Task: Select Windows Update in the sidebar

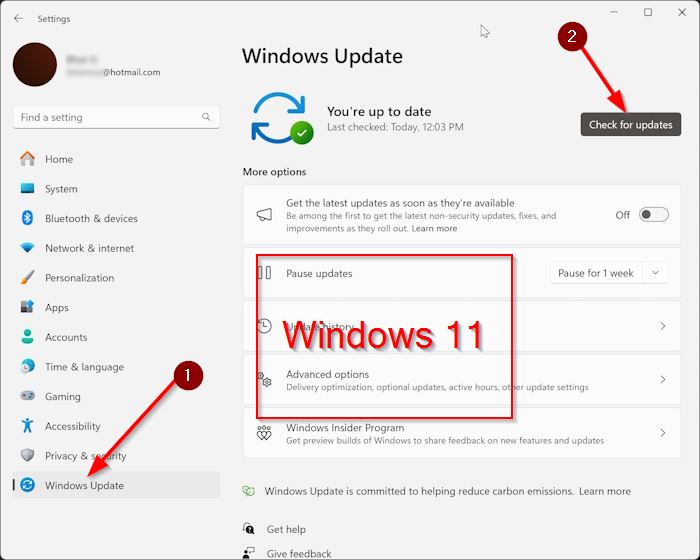Action: click(116, 485)
